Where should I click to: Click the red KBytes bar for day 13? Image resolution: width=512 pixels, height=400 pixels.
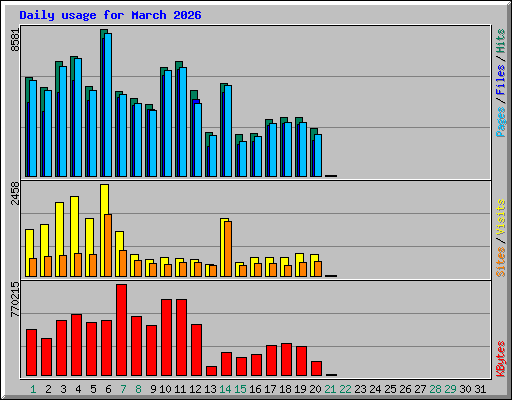(211, 371)
